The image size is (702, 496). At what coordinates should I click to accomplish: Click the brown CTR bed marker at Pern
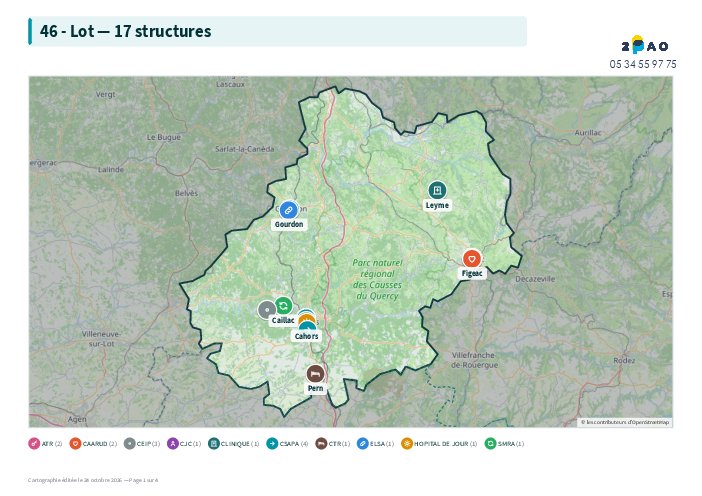point(315,373)
